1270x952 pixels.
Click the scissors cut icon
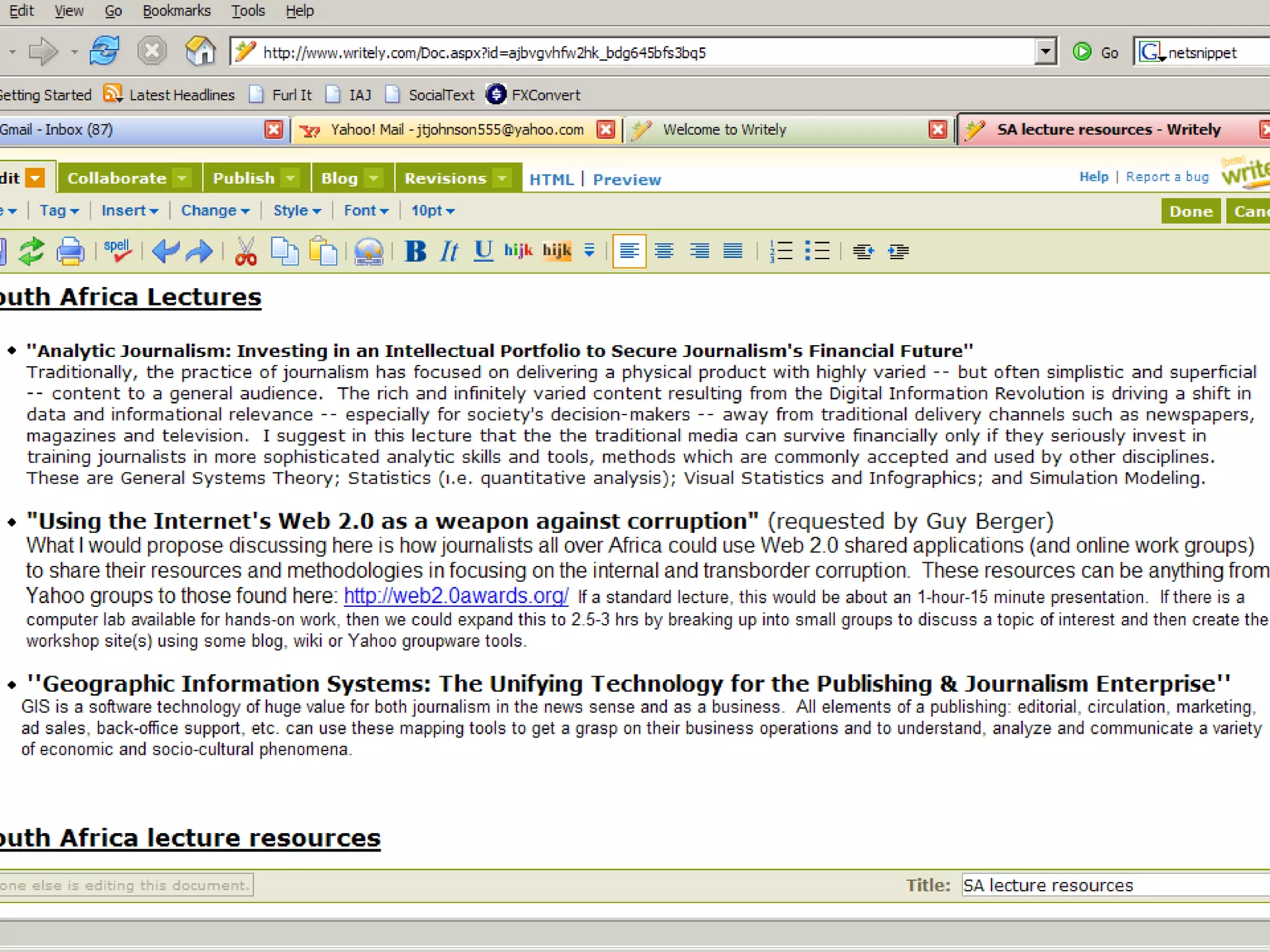pyautogui.click(x=246, y=251)
